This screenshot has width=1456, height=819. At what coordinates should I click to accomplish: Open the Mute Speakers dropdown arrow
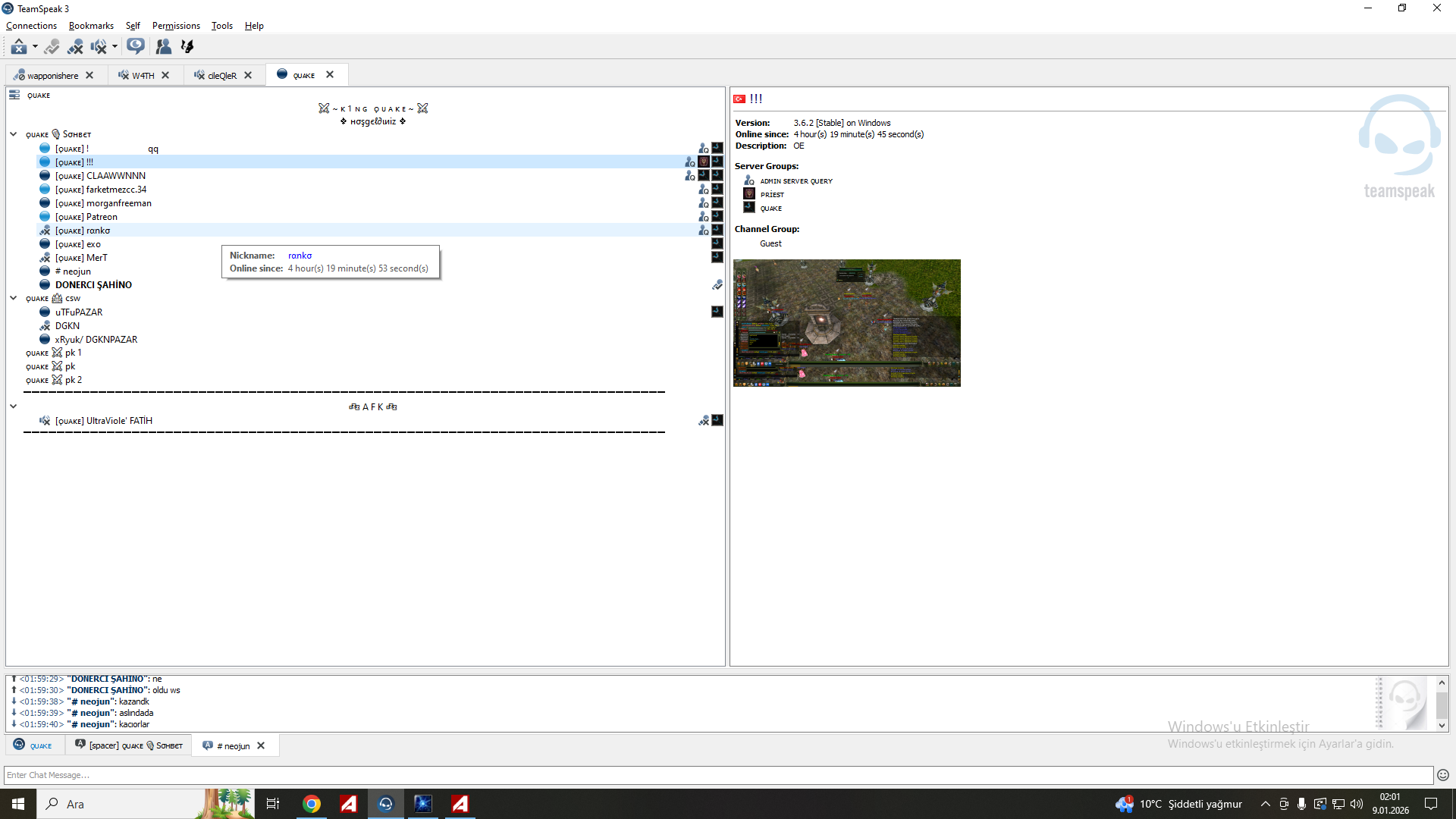[115, 47]
